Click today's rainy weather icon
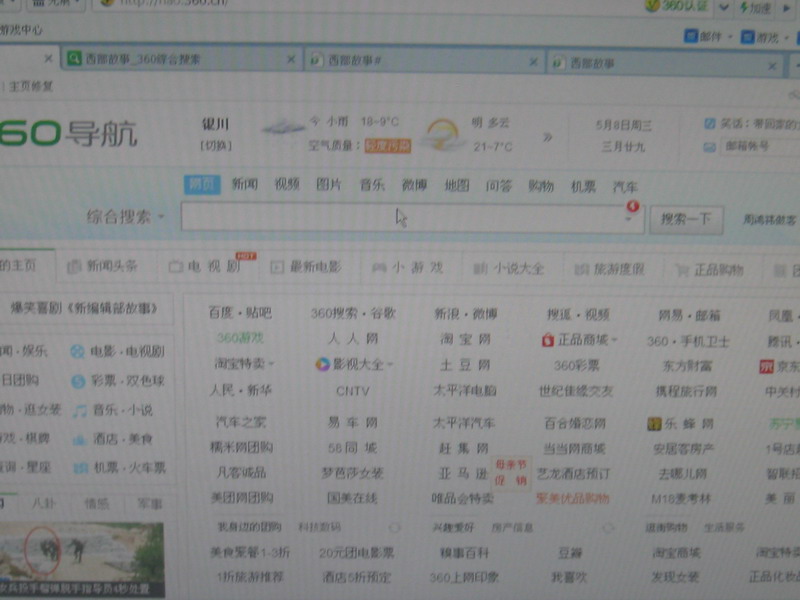This screenshot has height=600, width=800. coord(284,126)
